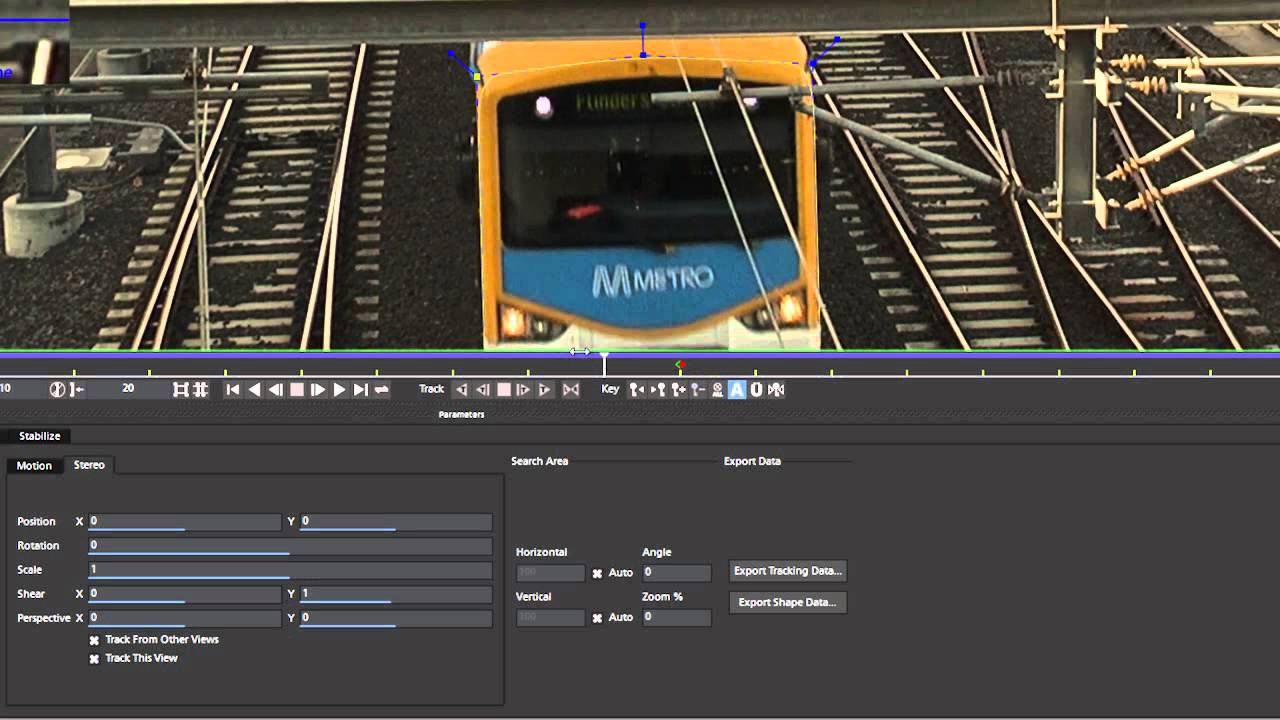Image resolution: width=1280 pixels, height=720 pixels.
Task: Toggle the Horizontal Auto checkbox
Action: (x=597, y=573)
